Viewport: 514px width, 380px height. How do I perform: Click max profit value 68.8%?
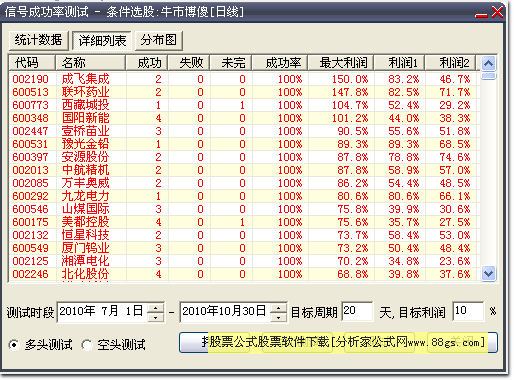[x=353, y=274]
